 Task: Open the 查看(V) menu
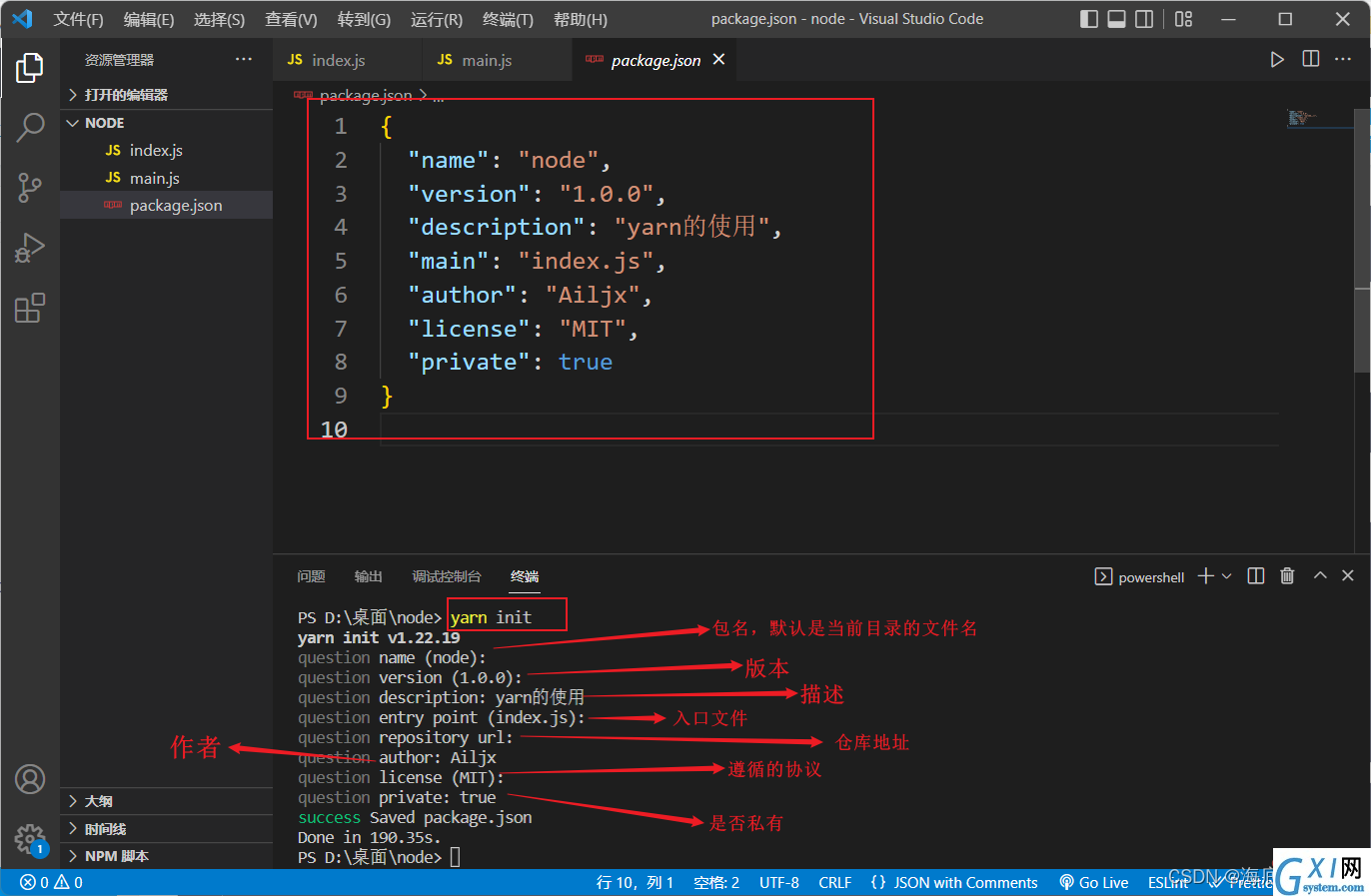291,19
